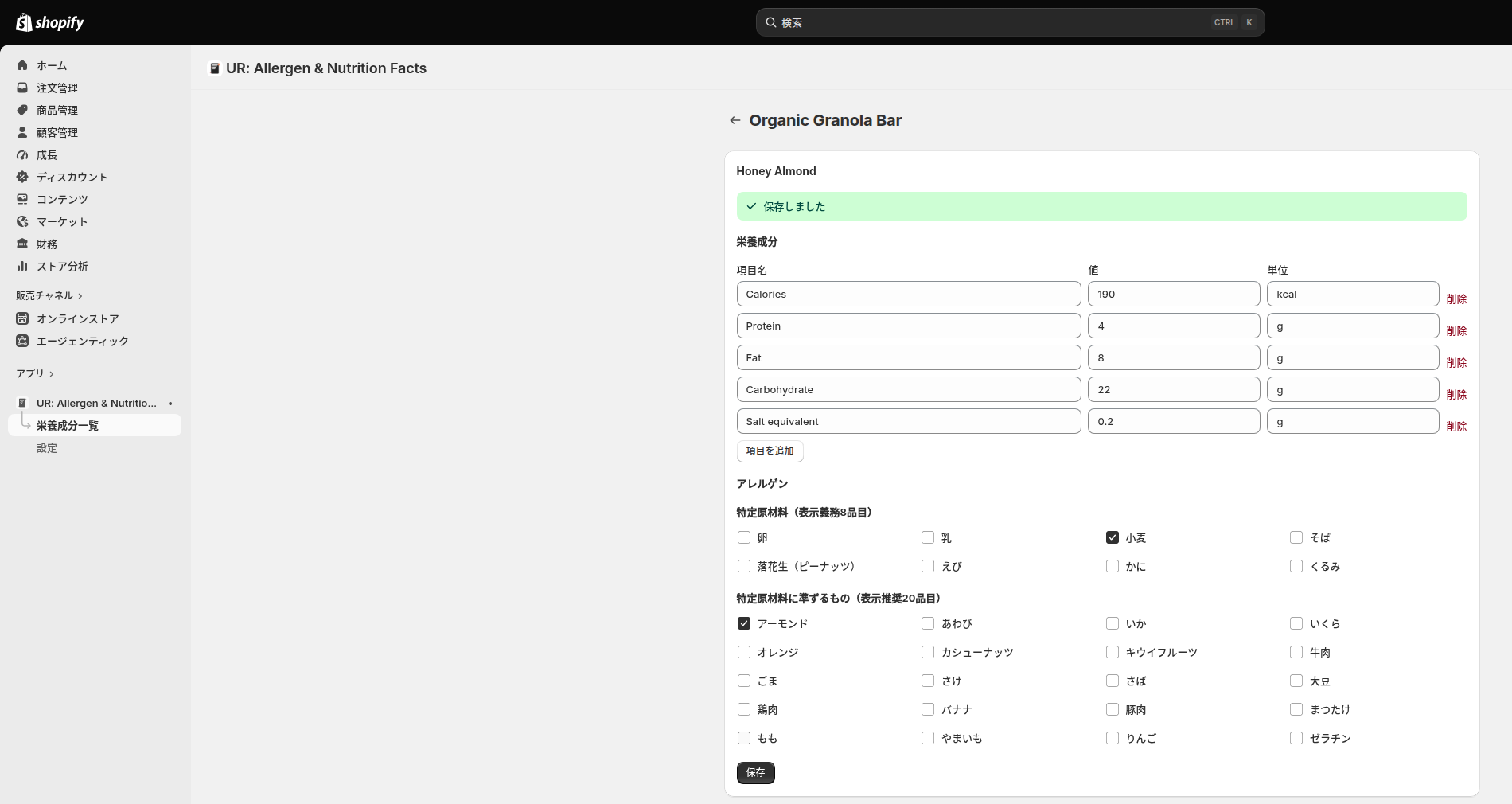Click the コンテンツ image icon
The image size is (1512, 804).
22,199
